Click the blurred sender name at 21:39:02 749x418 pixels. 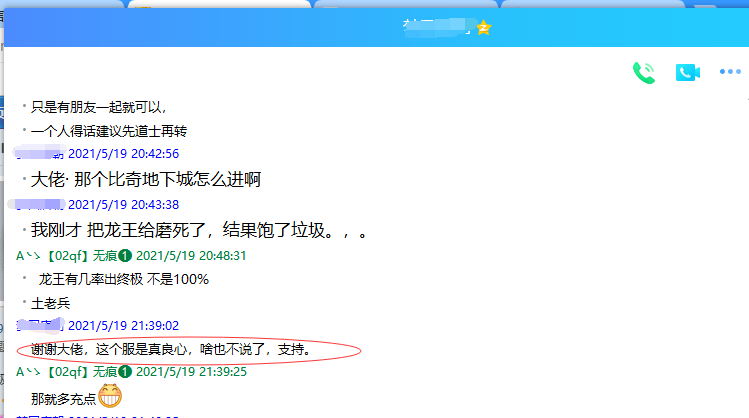pos(40,325)
